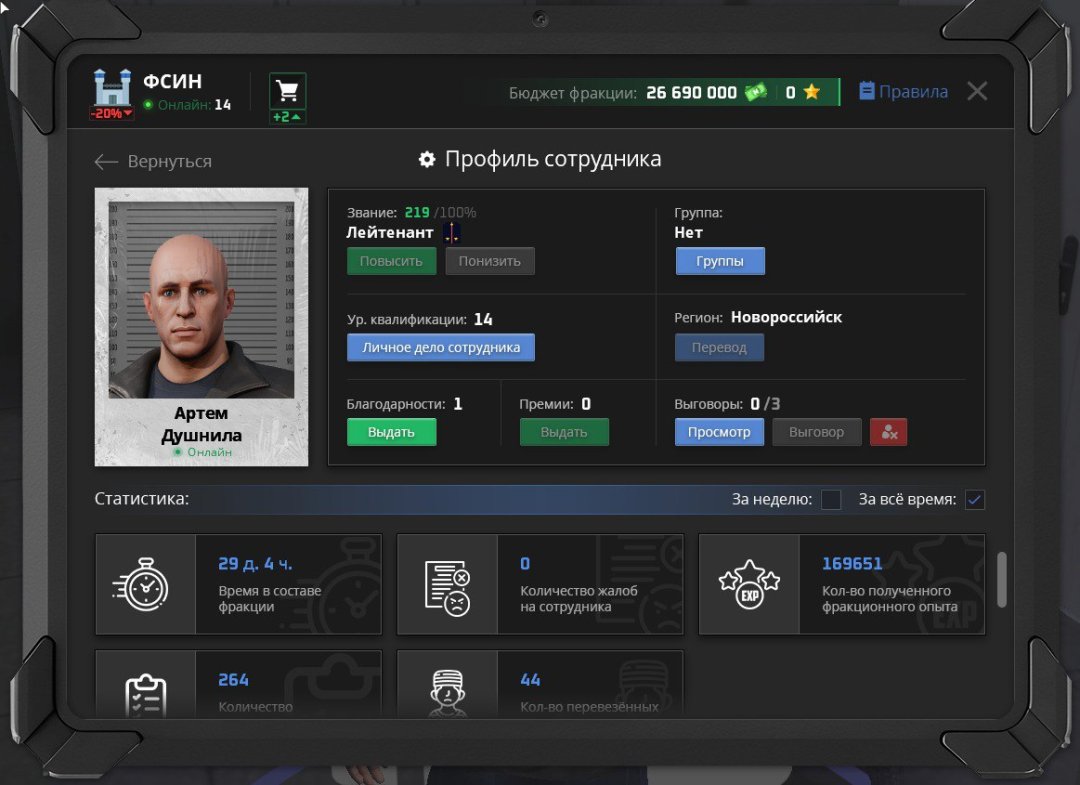Click the red dismiss employee icon button

click(x=888, y=432)
